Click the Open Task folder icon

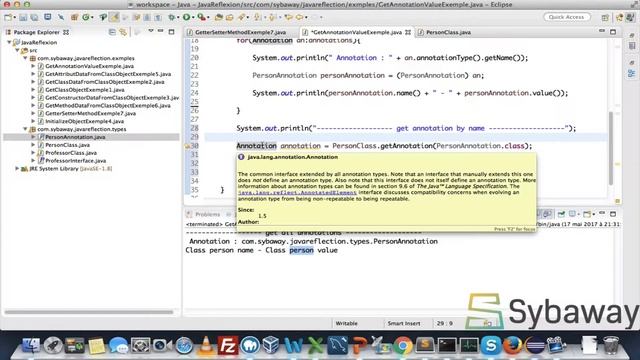229,17
